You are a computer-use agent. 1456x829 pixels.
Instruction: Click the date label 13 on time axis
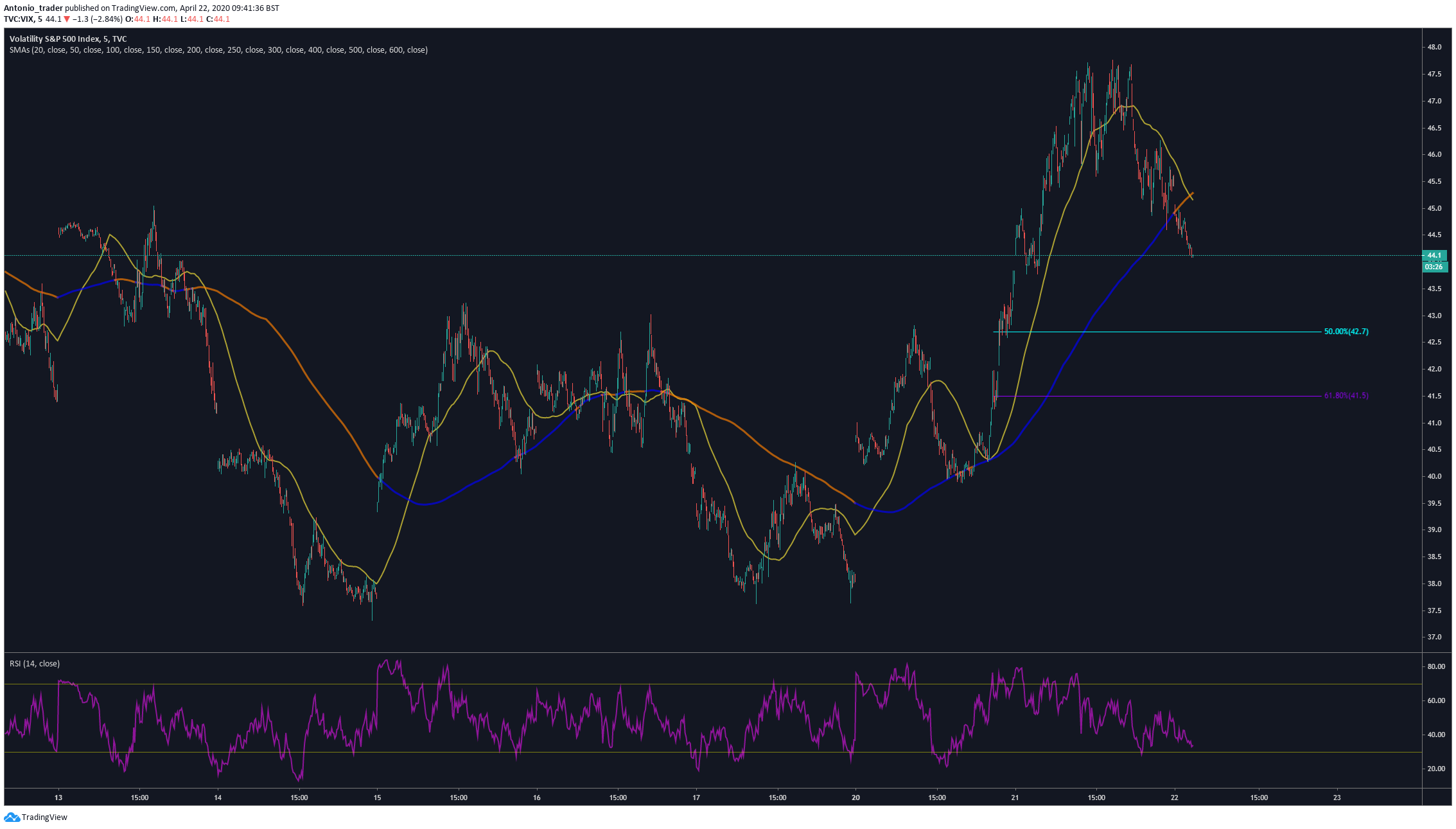coord(58,798)
